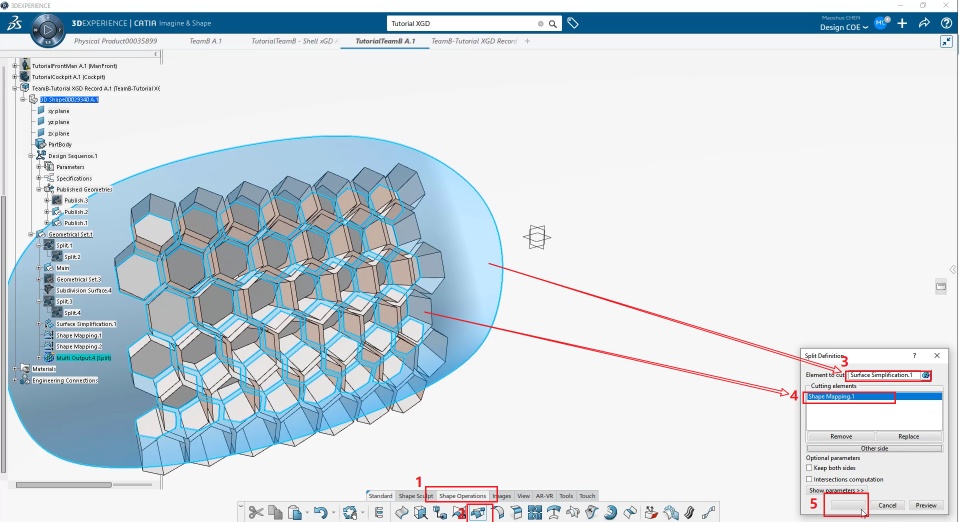Open the Design COE role dropdown
The height and width of the screenshot is (522, 960).
[844, 28]
